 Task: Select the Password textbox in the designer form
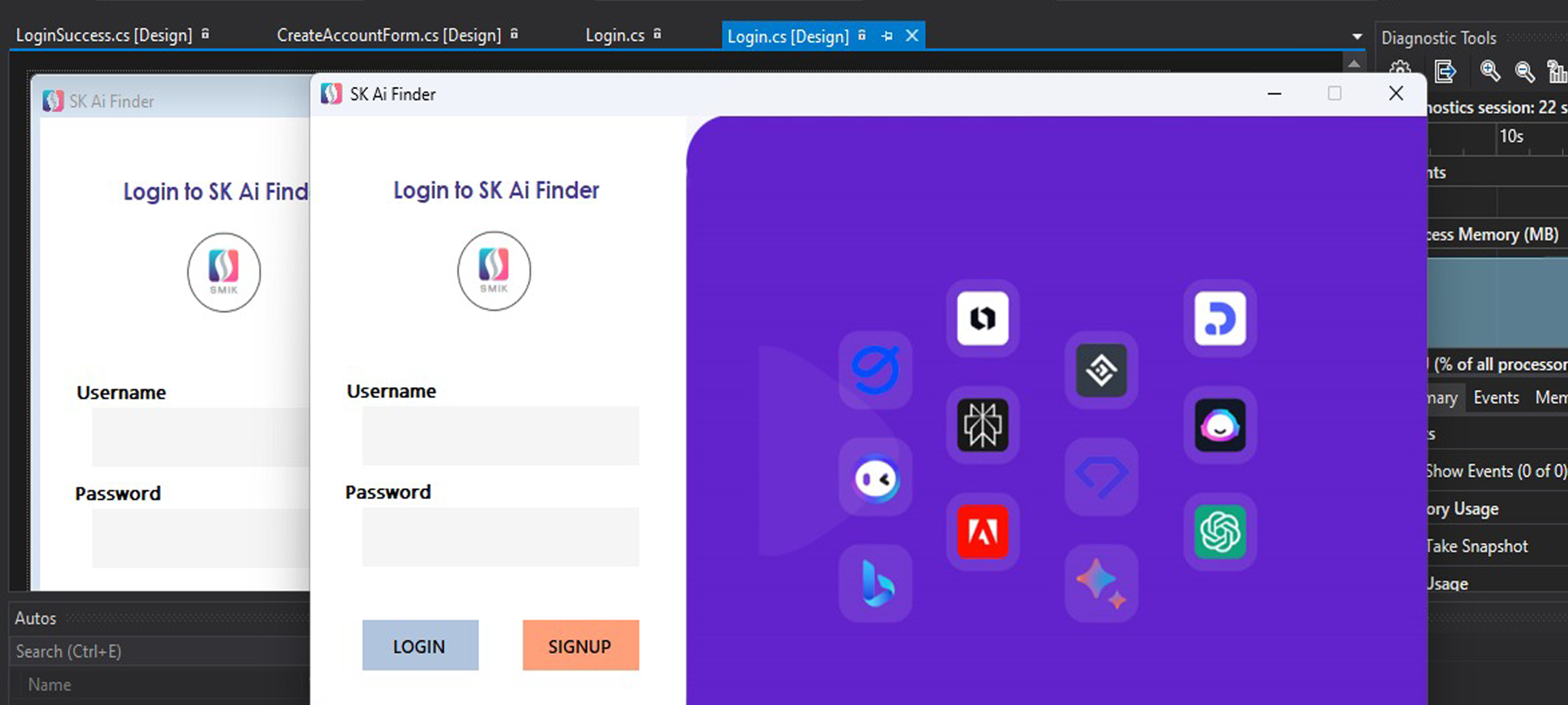tap(201, 538)
